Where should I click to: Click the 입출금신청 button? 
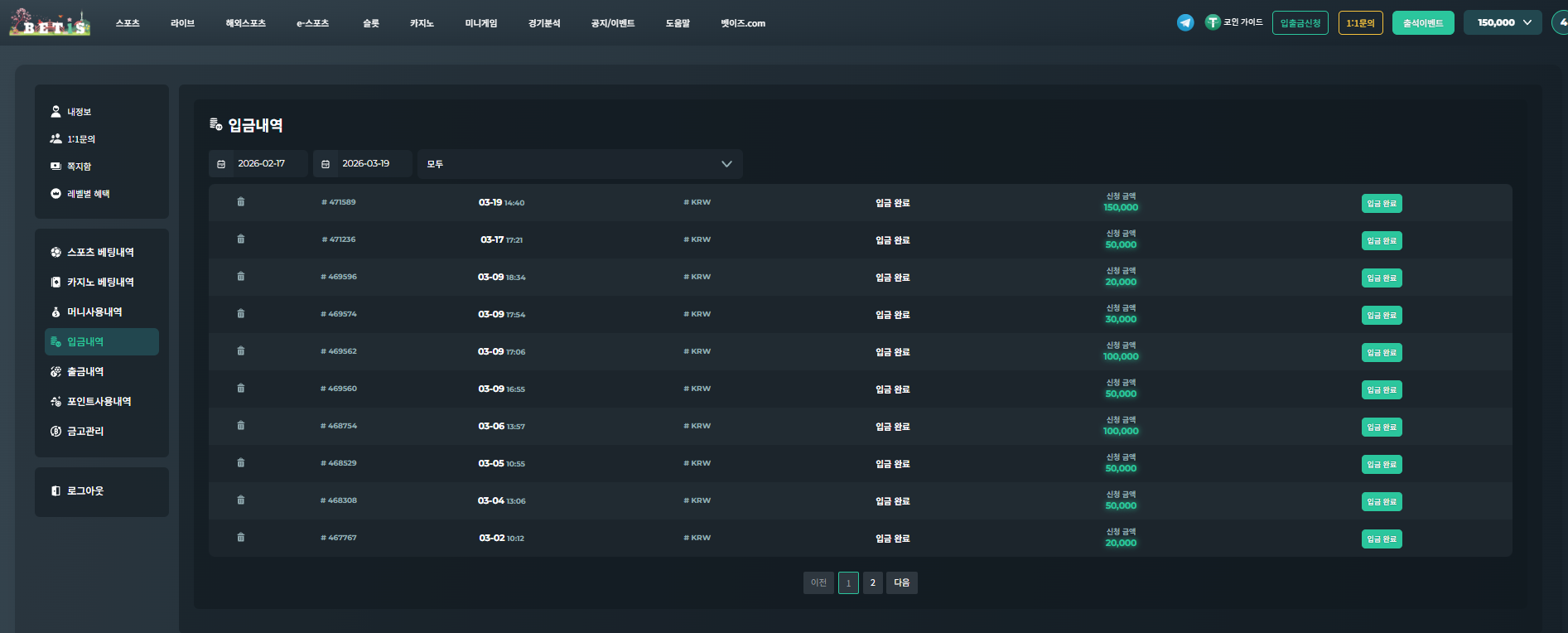point(1300,23)
